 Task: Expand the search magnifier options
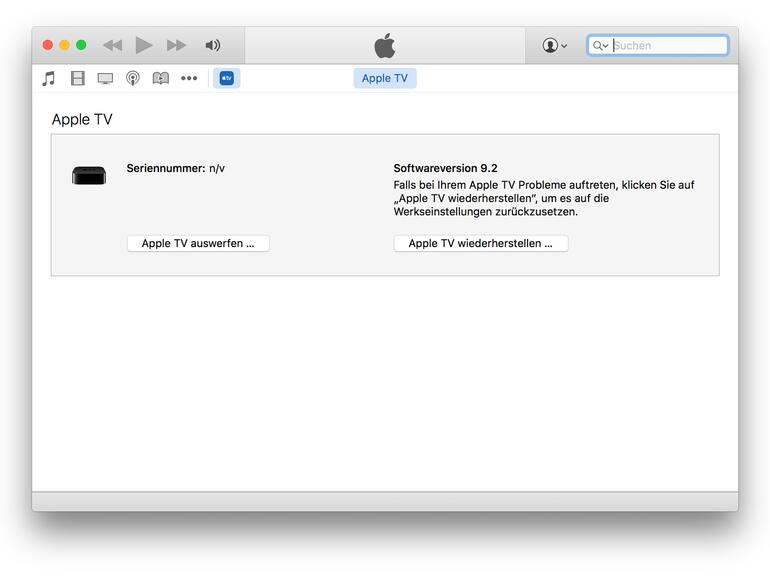[600, 46]
